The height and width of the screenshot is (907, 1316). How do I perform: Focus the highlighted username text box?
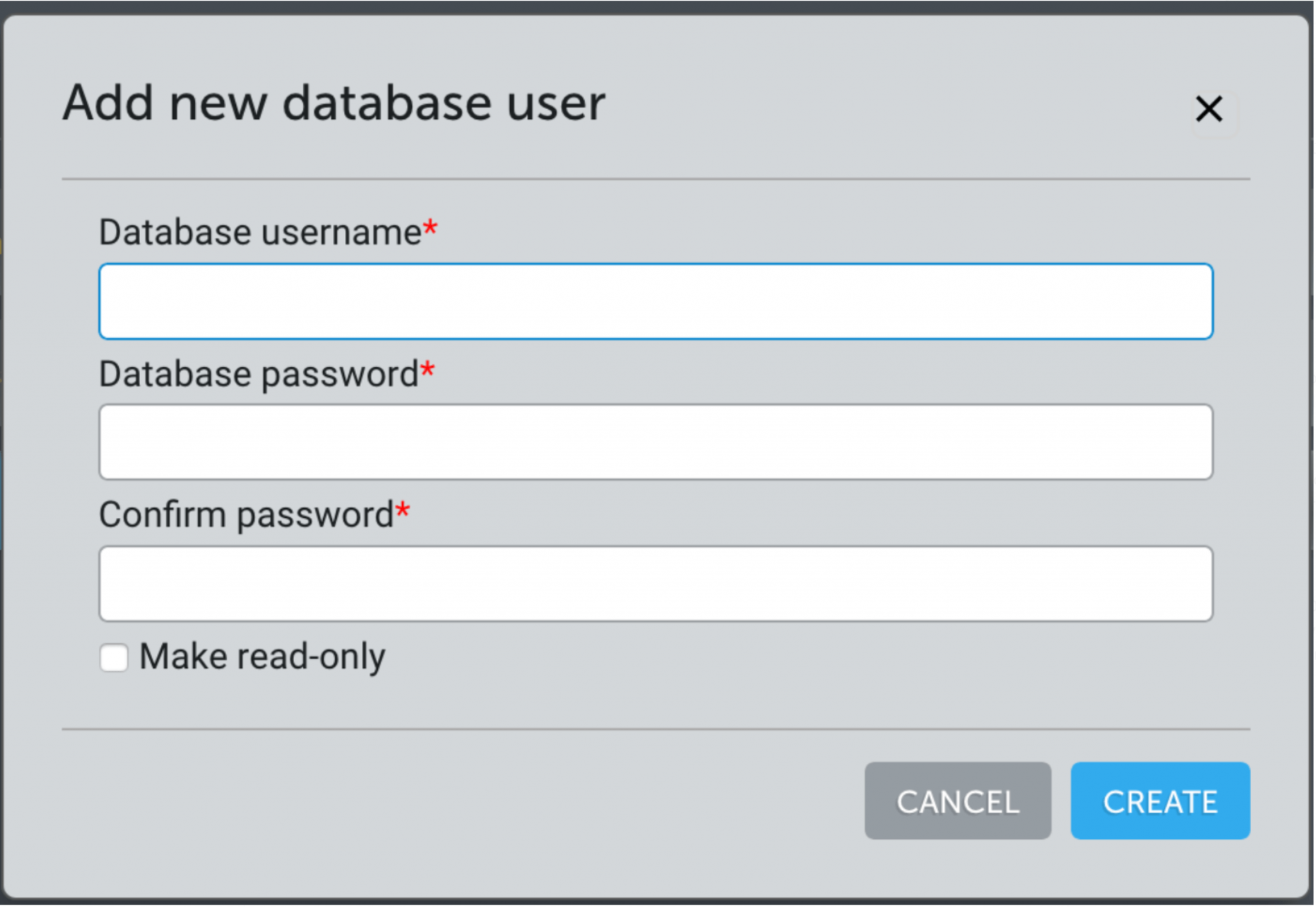(x=655, y=301)
